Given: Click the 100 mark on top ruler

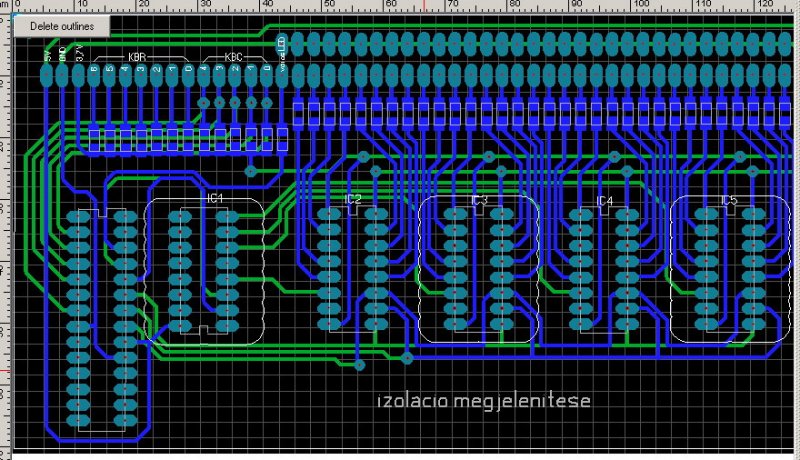Looking at the screenshot, I should pyautogui.click(x=641, y=4).
